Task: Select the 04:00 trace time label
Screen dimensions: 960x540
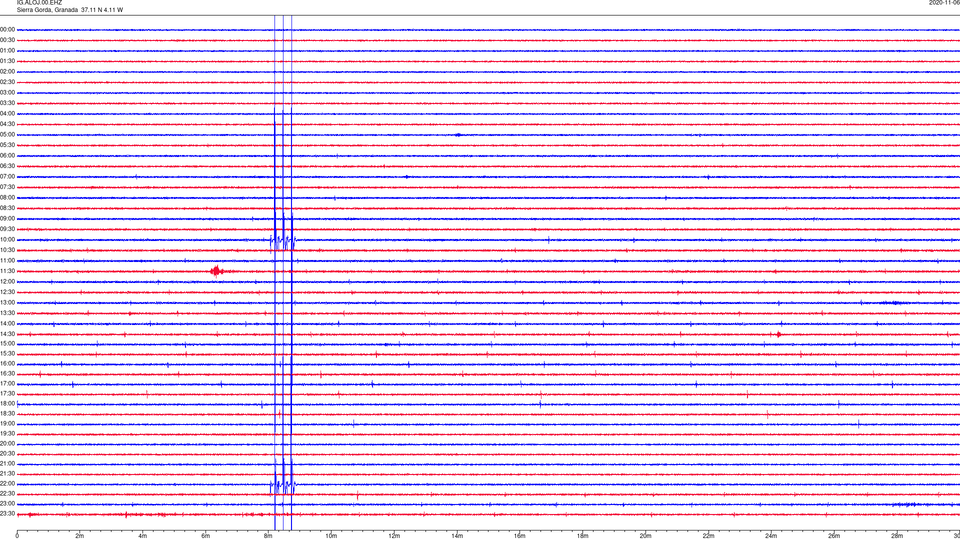Action: click(7, 114)
